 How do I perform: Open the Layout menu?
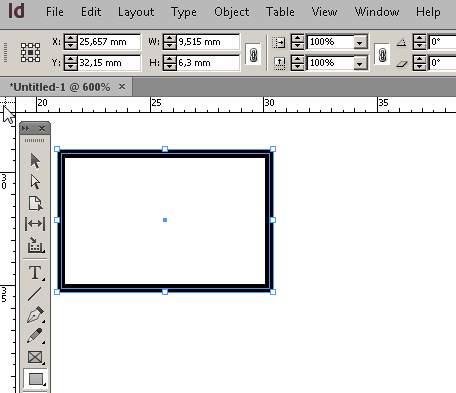136,12
